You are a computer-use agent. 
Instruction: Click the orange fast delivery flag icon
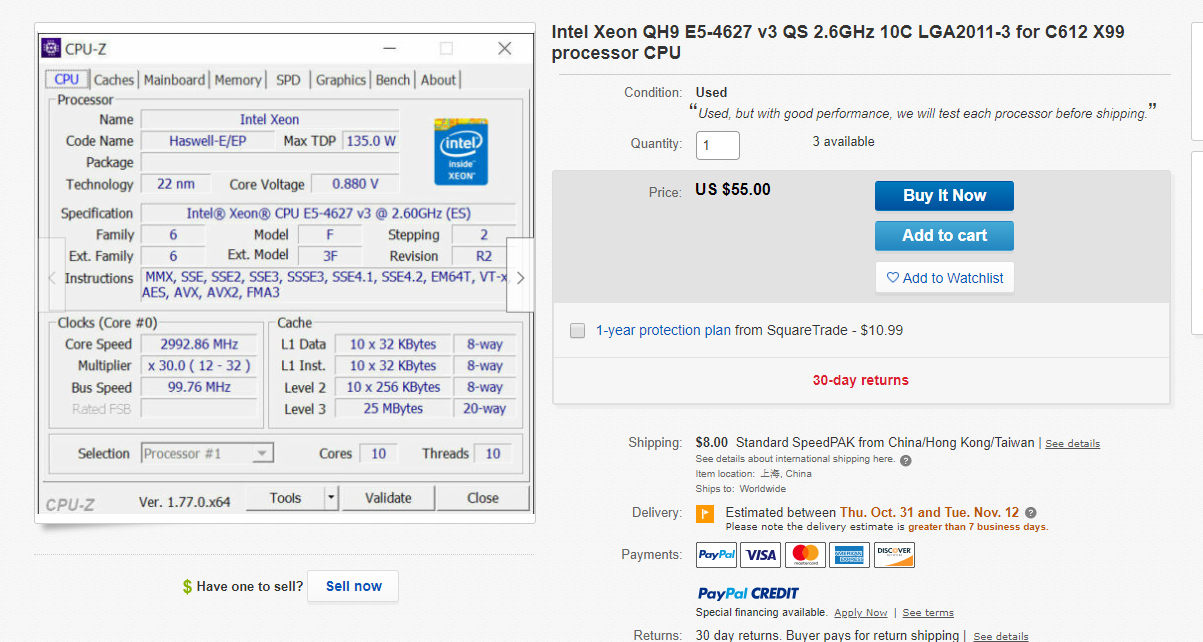point(705,514)
